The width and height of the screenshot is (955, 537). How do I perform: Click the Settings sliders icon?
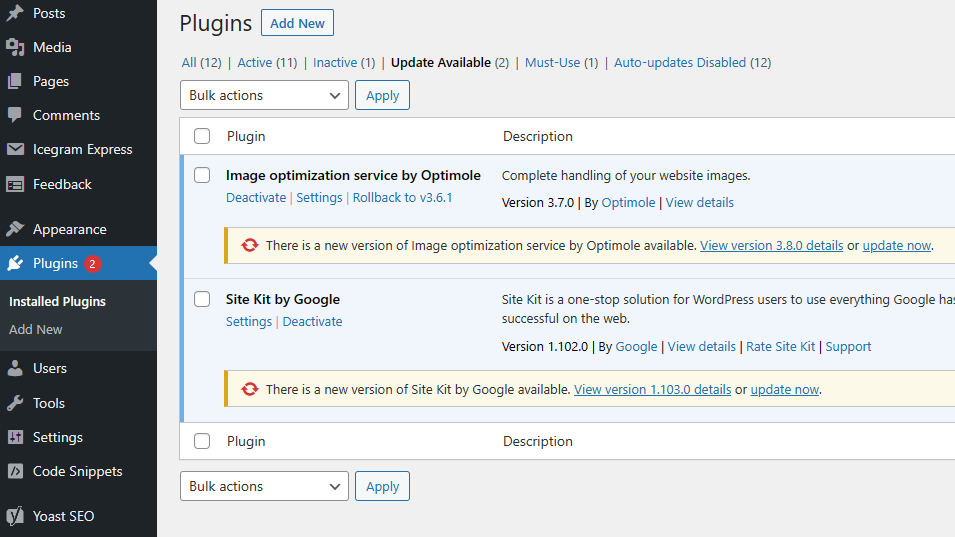pos(15,437)
